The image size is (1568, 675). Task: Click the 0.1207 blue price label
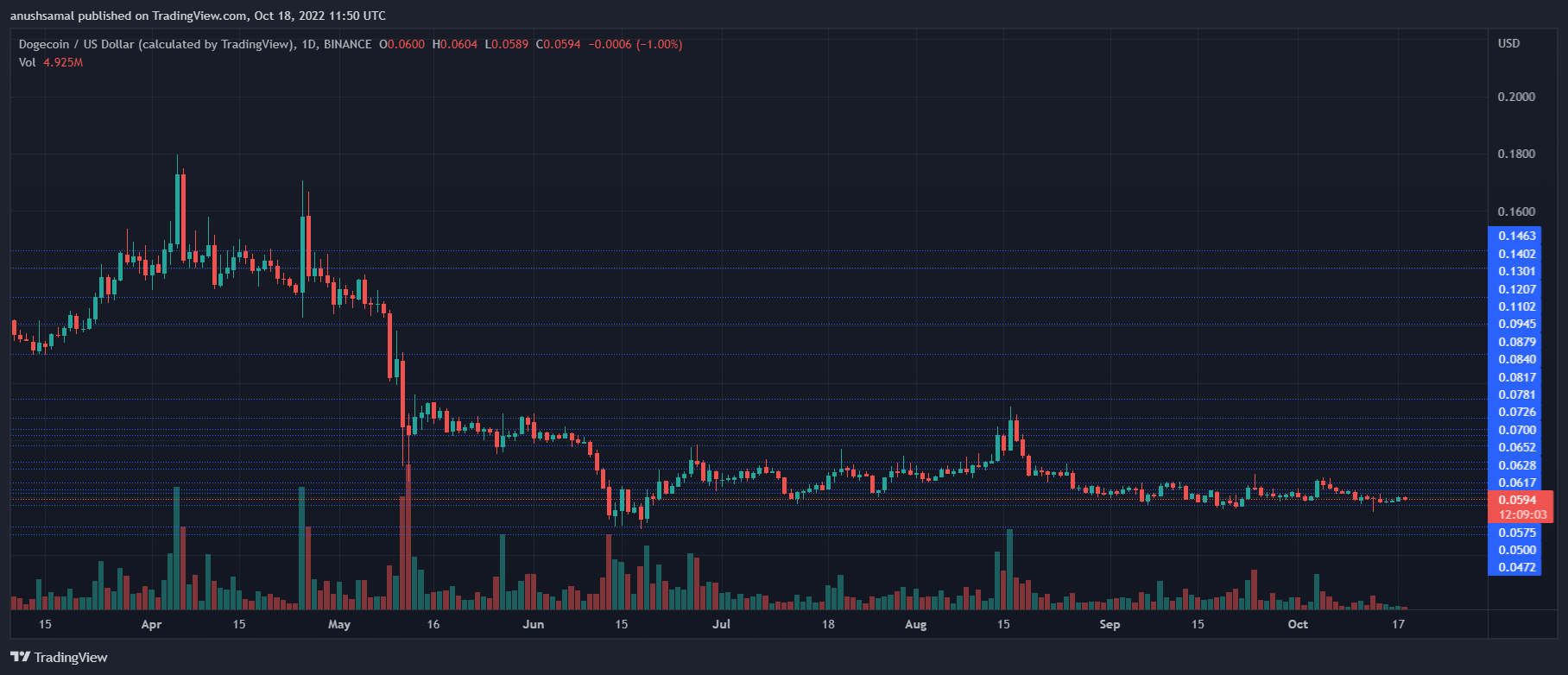[x=1517, y=289]
